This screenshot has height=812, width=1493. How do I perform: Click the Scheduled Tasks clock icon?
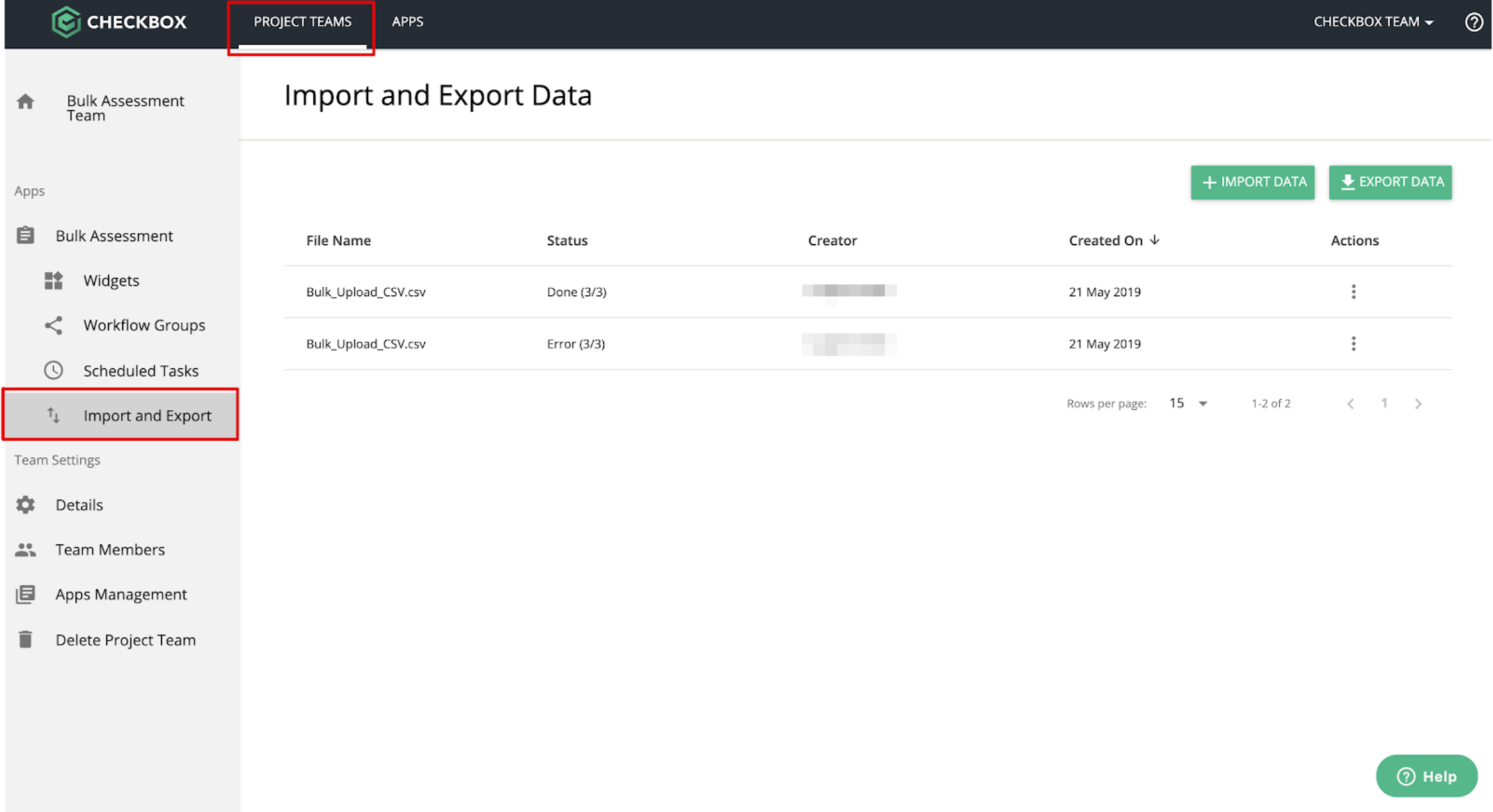point(54,370)
